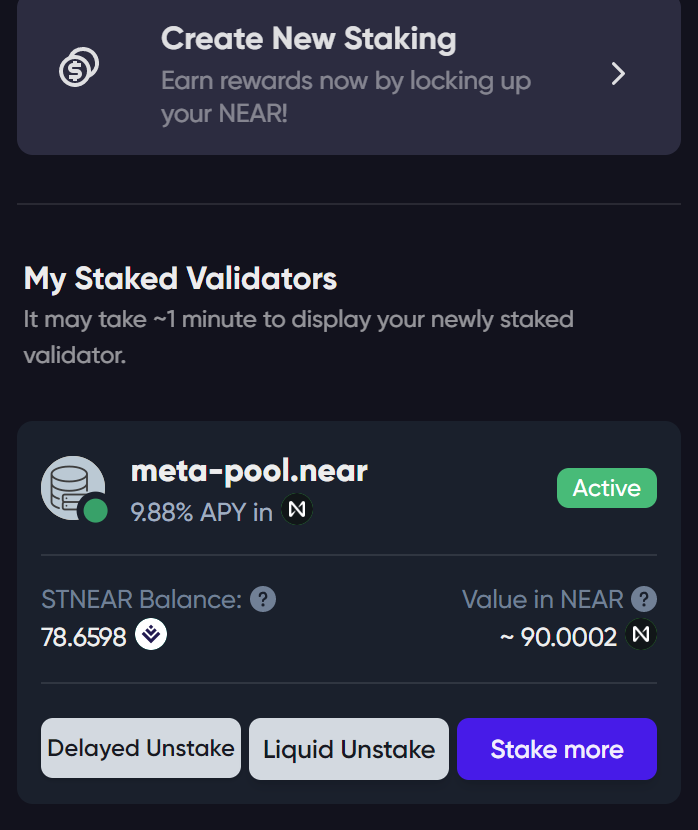This screenshot has height=830, width=698.
Task: Open Value in NEAR help question mark
Action: (x=644, y=599)
